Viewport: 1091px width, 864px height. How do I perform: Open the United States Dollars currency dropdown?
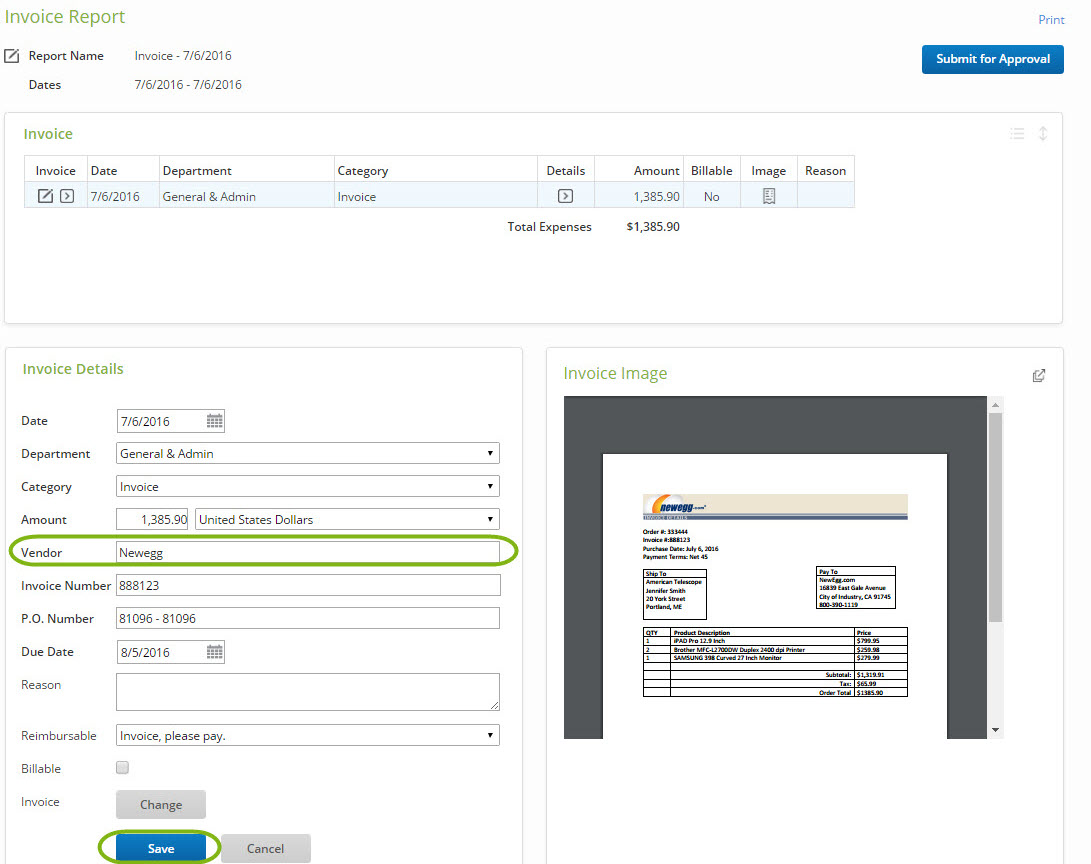(347, 520)
